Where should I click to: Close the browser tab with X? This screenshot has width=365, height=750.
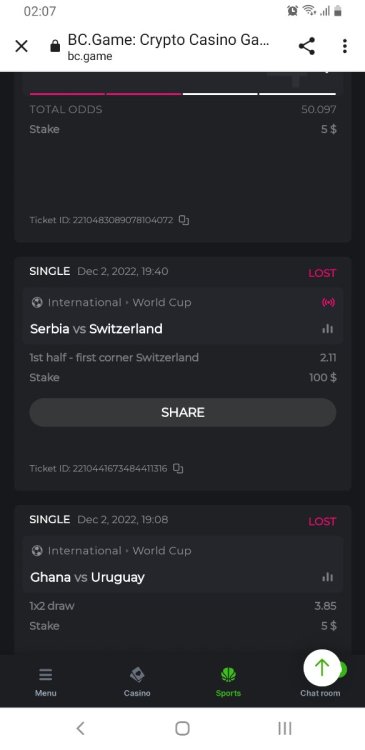coord(22,46)
